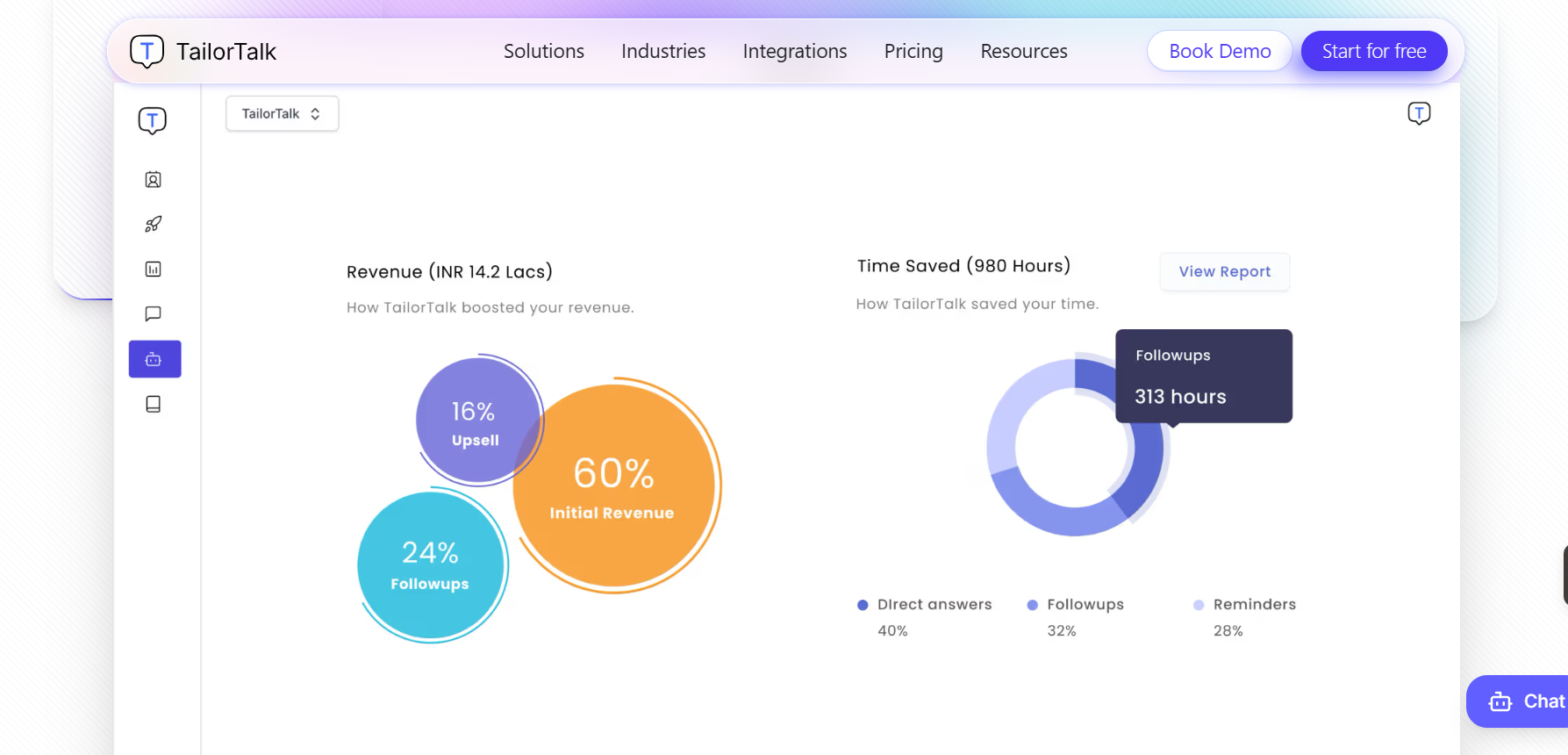
Task: Open the Integrations menu
Action: click(x=795, y=52)
